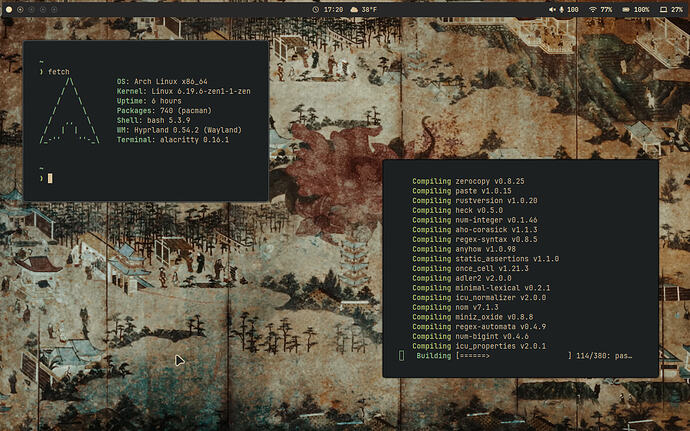
Task: Click 'Compiling paste v1.0.15' line
Action: (462, 191)
